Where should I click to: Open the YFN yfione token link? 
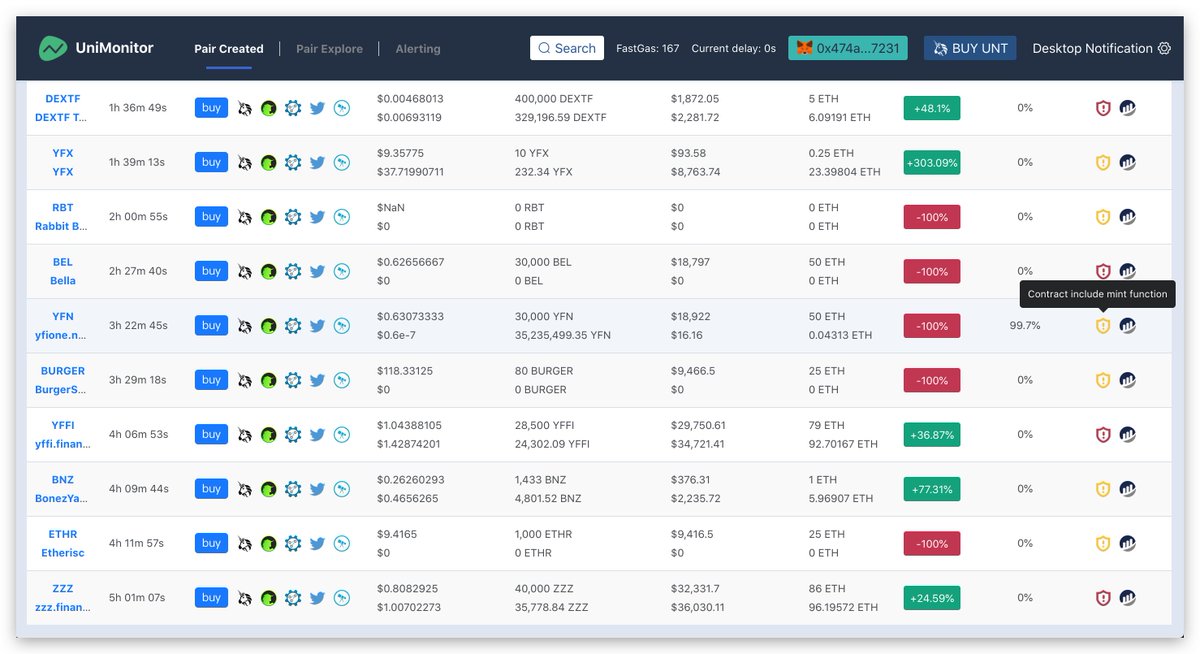pyautogui.click(x=63, y=326)
